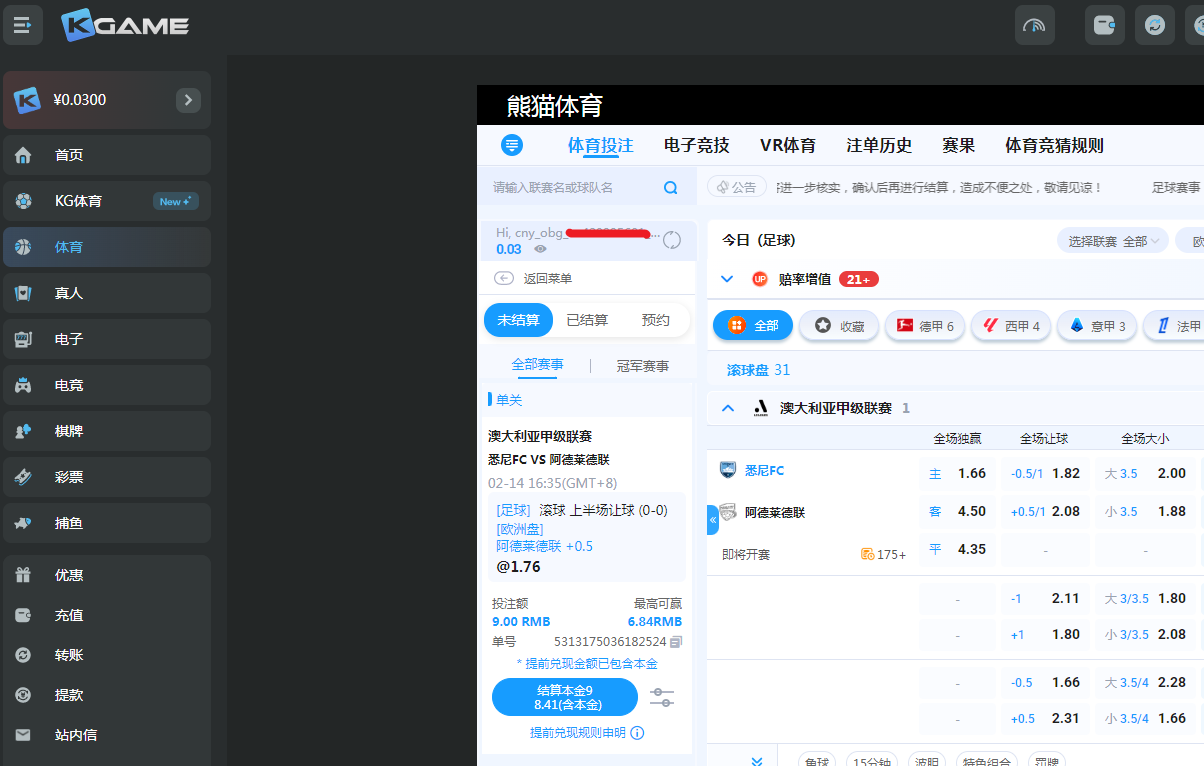The height and width of the screenshot is (766, 1204).
Task: Click the speed gauge icon in top bar
Action: click(x=1034, y=25)
